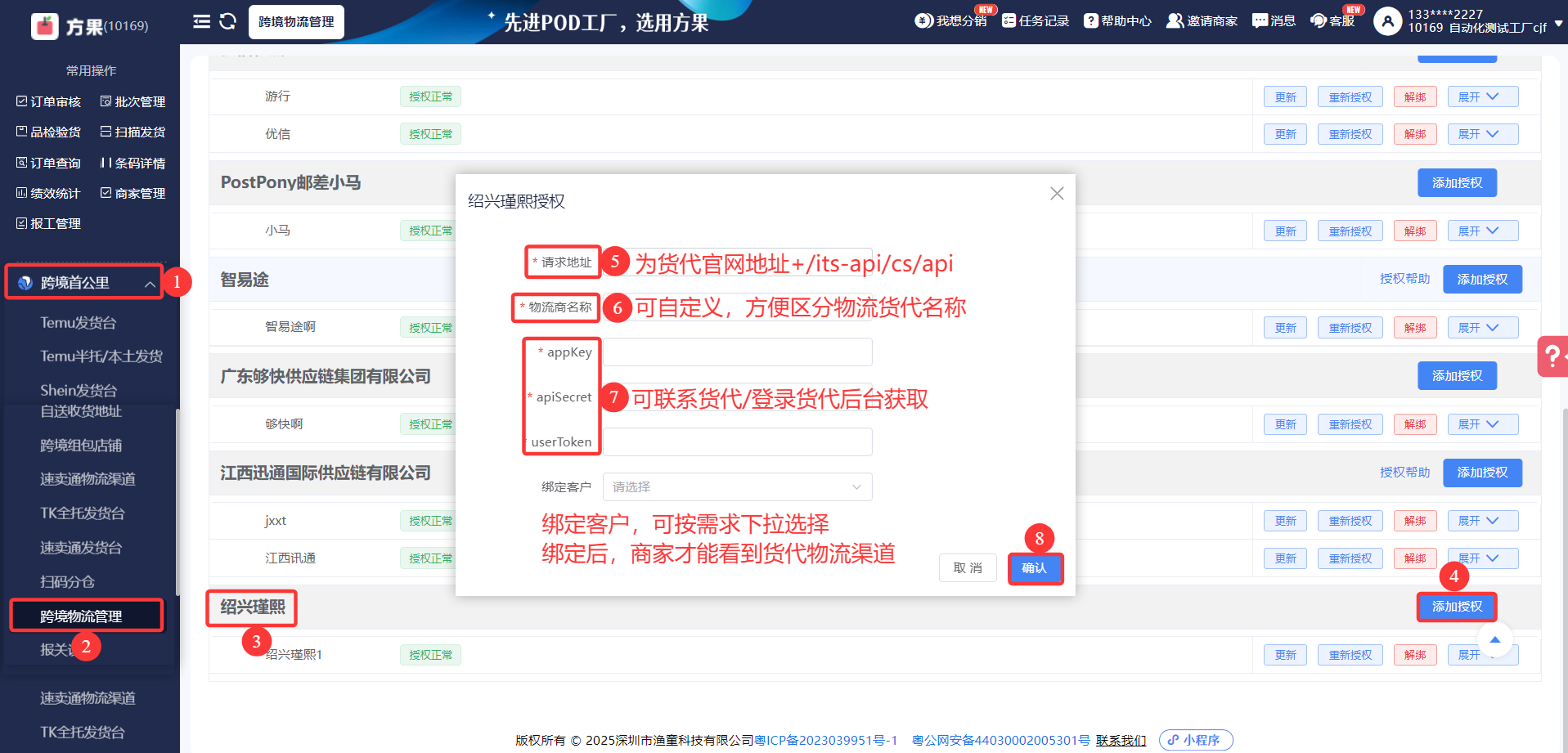Expand the 小马 row with 展开
Screen dimensions: 1568x753
coord(1482,231)
